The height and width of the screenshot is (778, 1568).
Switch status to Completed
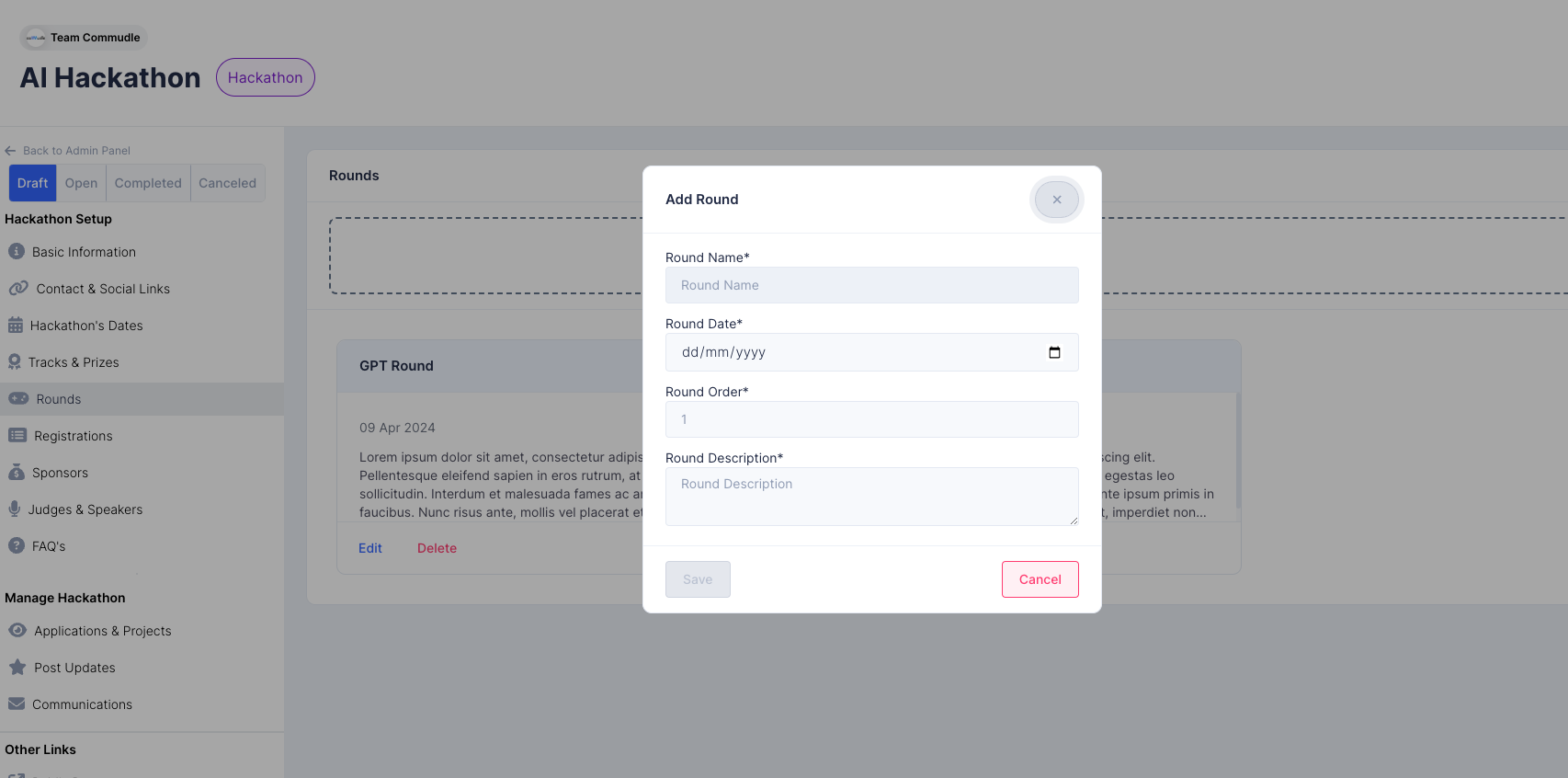(x=148, y=183)
